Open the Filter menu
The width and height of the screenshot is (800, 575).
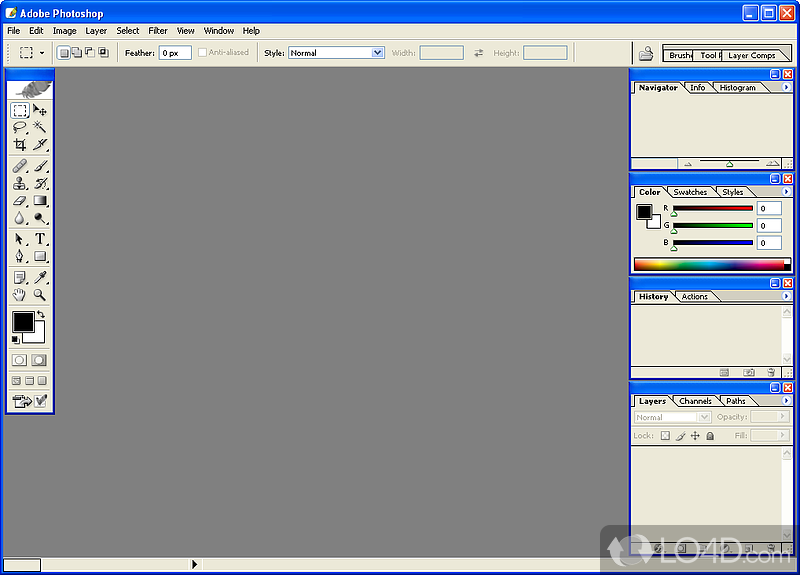click(158, 31)
